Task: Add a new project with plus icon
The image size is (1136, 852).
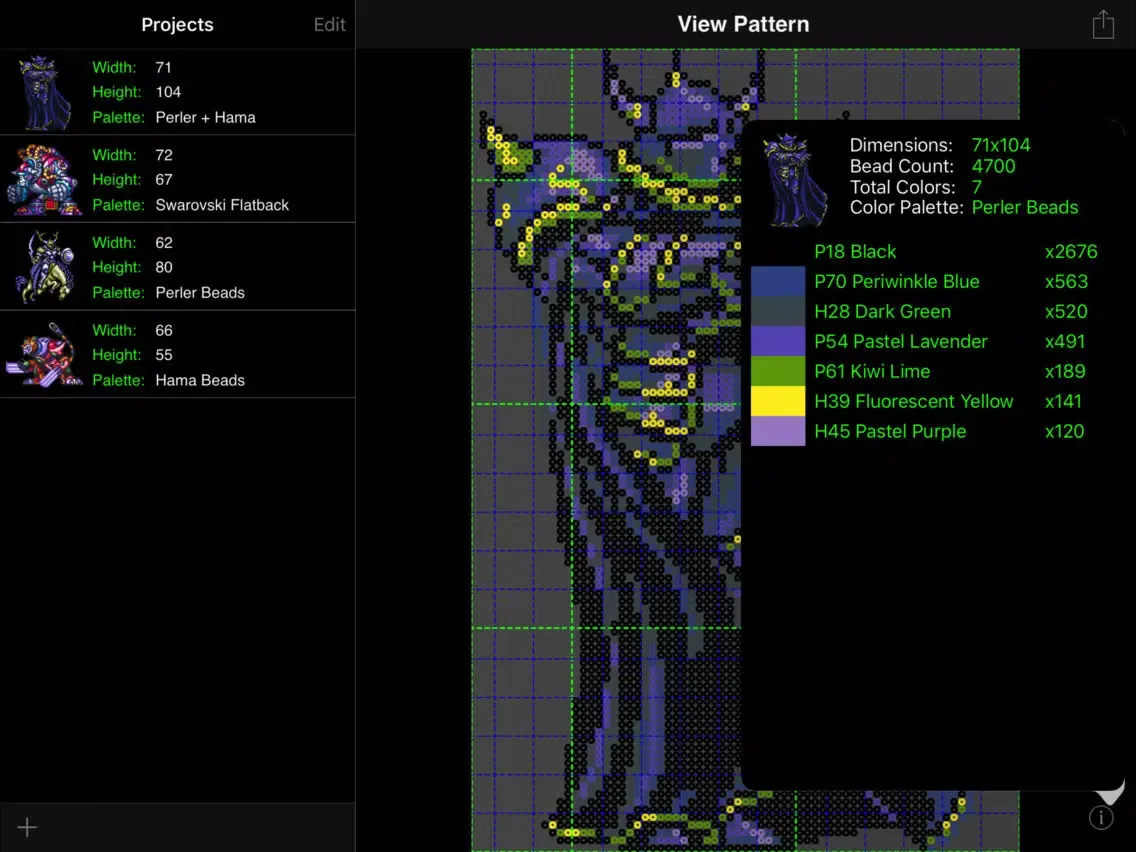Action: pos(27,827)
